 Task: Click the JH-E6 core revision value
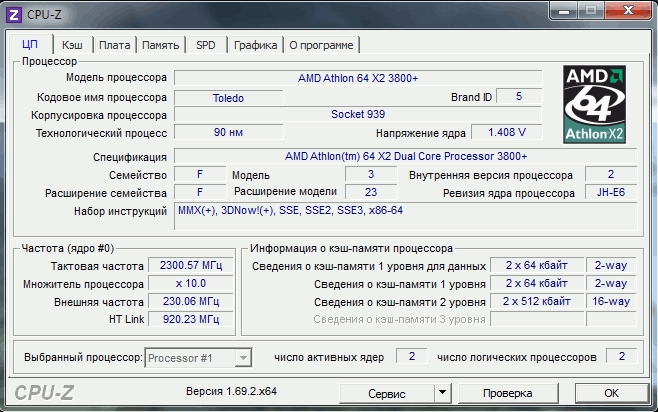point(611,192)
